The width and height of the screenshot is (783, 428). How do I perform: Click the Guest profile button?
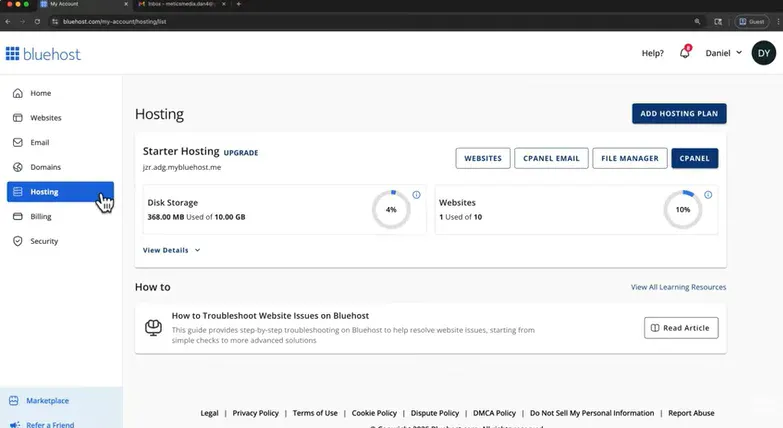tap(752, 21)
